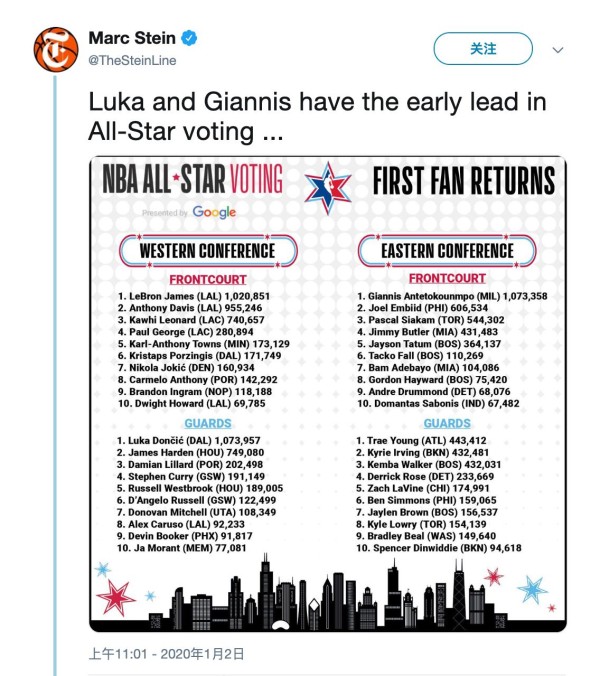
Task: Click the NBA All-Star star logo
Action: click(x=328, y=188)
